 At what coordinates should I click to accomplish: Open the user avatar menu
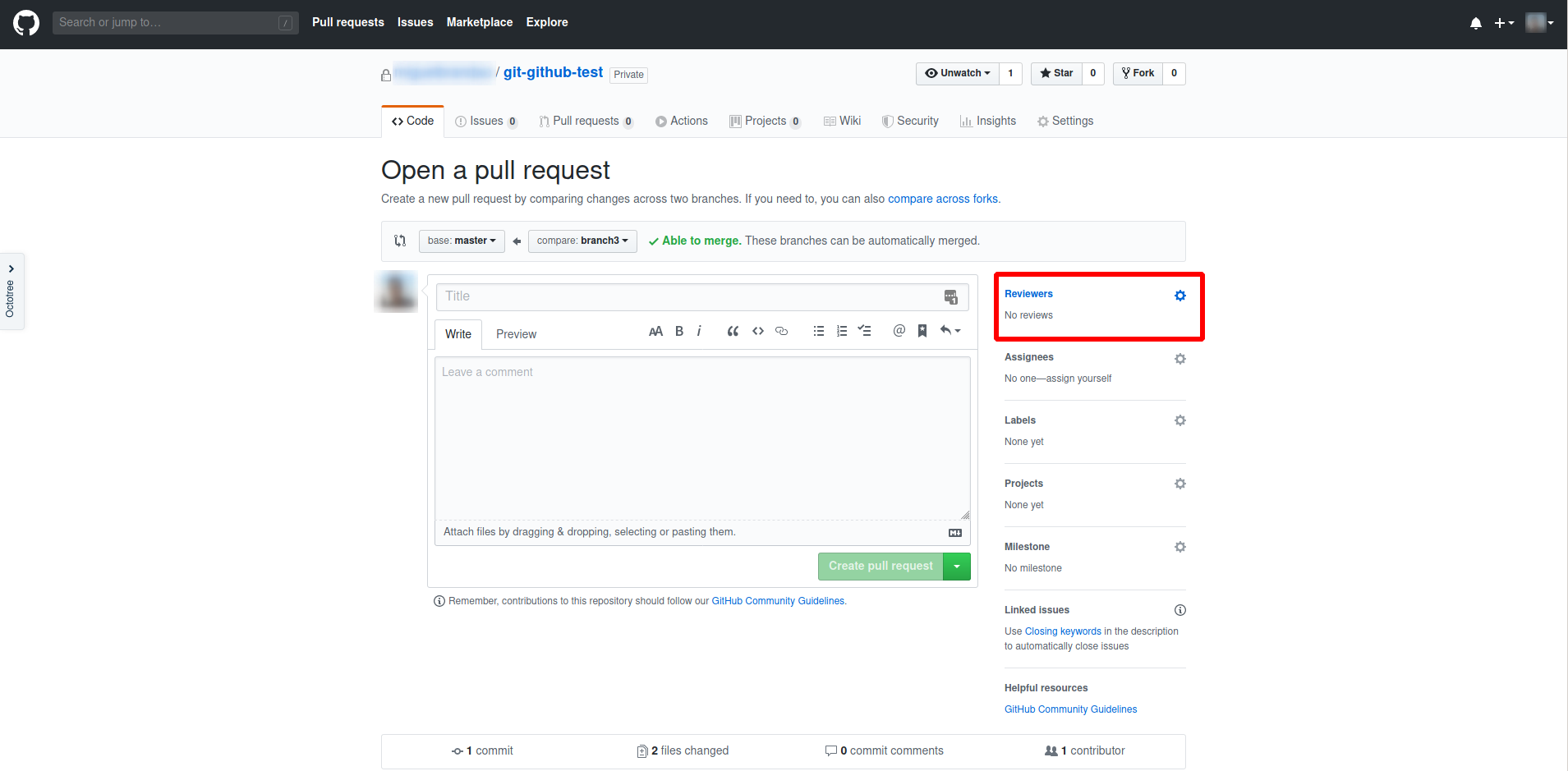(x=1539, y=22)
